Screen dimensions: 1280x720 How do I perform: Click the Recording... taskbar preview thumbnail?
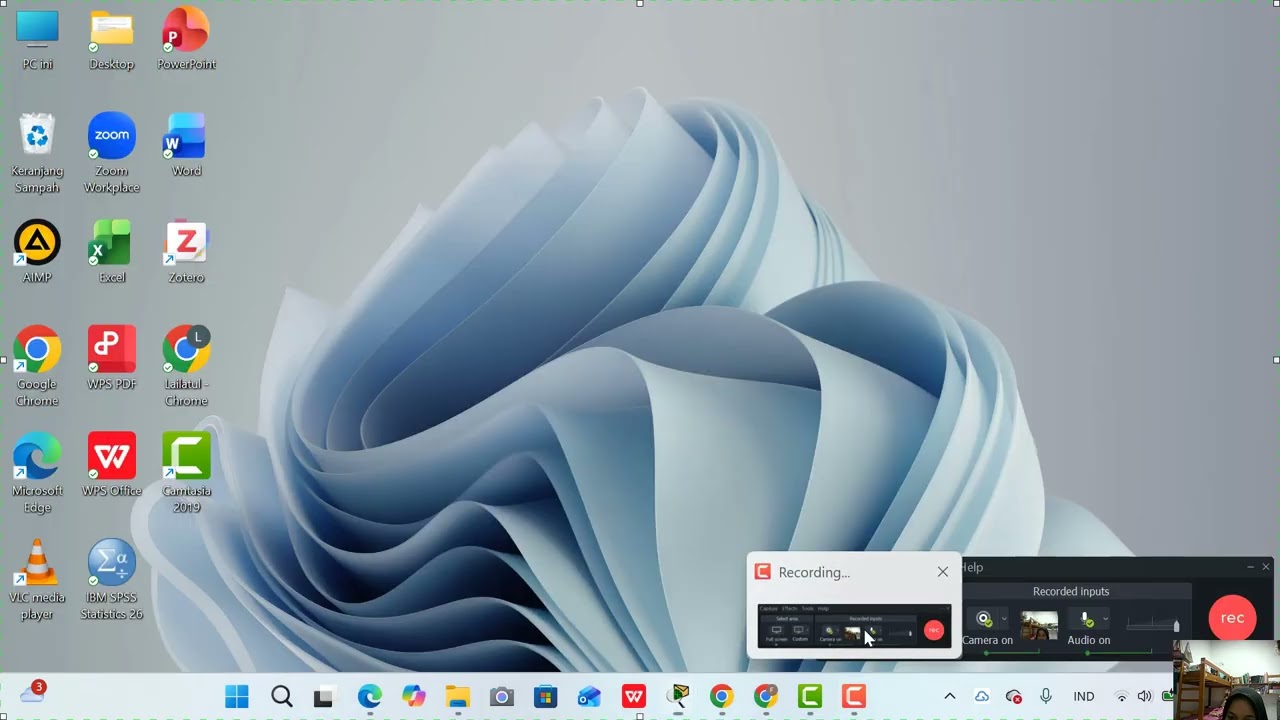[x=853, y=626]
